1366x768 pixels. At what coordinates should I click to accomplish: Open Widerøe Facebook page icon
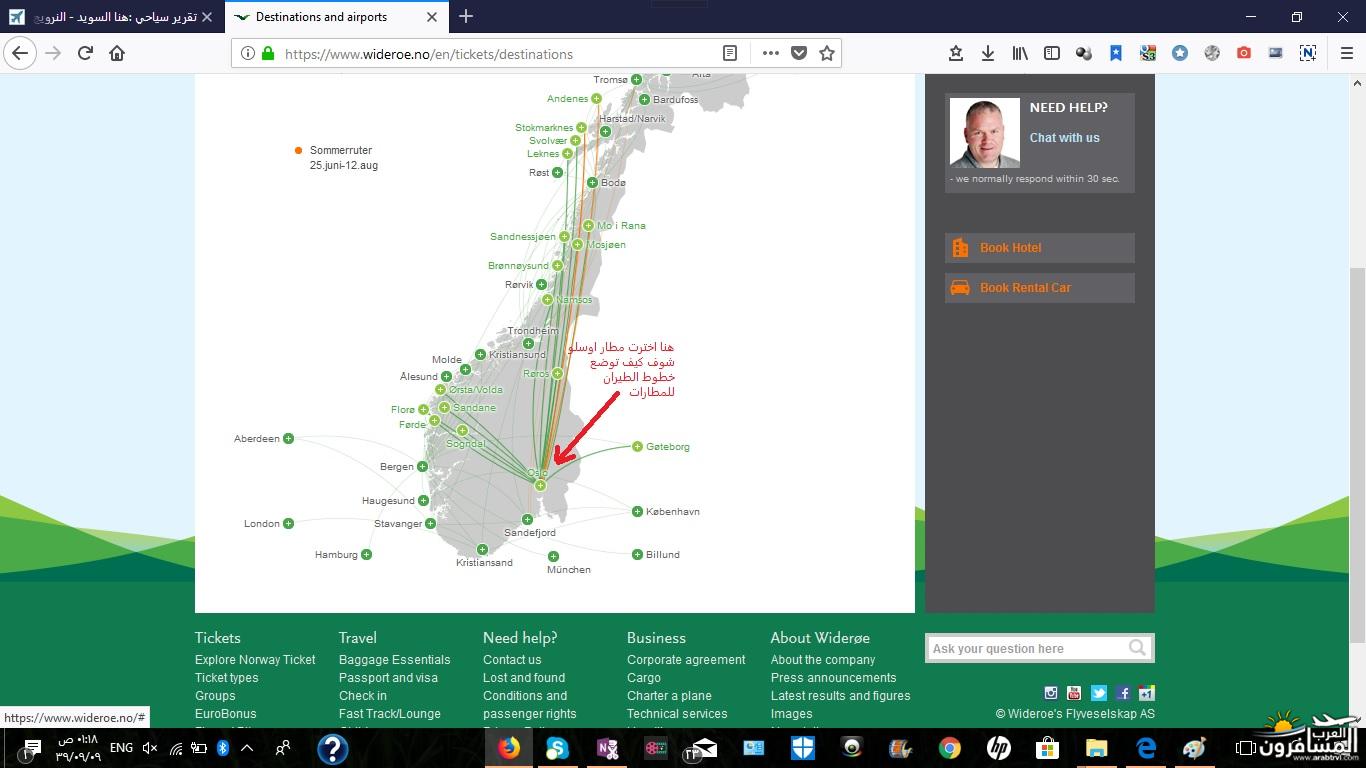tap(1123, 692)
